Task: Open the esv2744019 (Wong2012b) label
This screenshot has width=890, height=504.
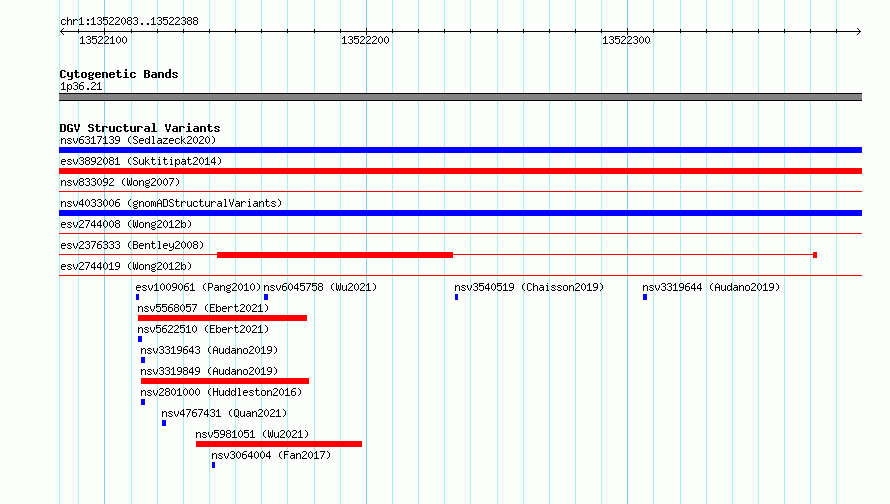Action: click(x=126, y=266)
